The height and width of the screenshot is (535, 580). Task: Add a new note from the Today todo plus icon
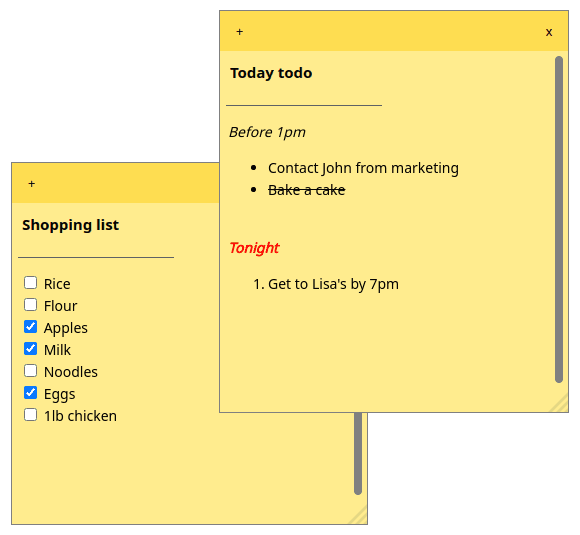[239, 32]
